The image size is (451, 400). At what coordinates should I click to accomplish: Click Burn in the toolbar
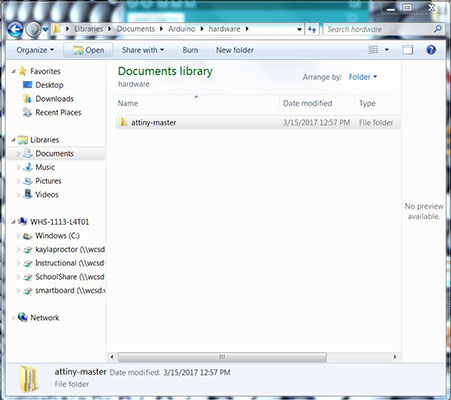pos(190,50)
